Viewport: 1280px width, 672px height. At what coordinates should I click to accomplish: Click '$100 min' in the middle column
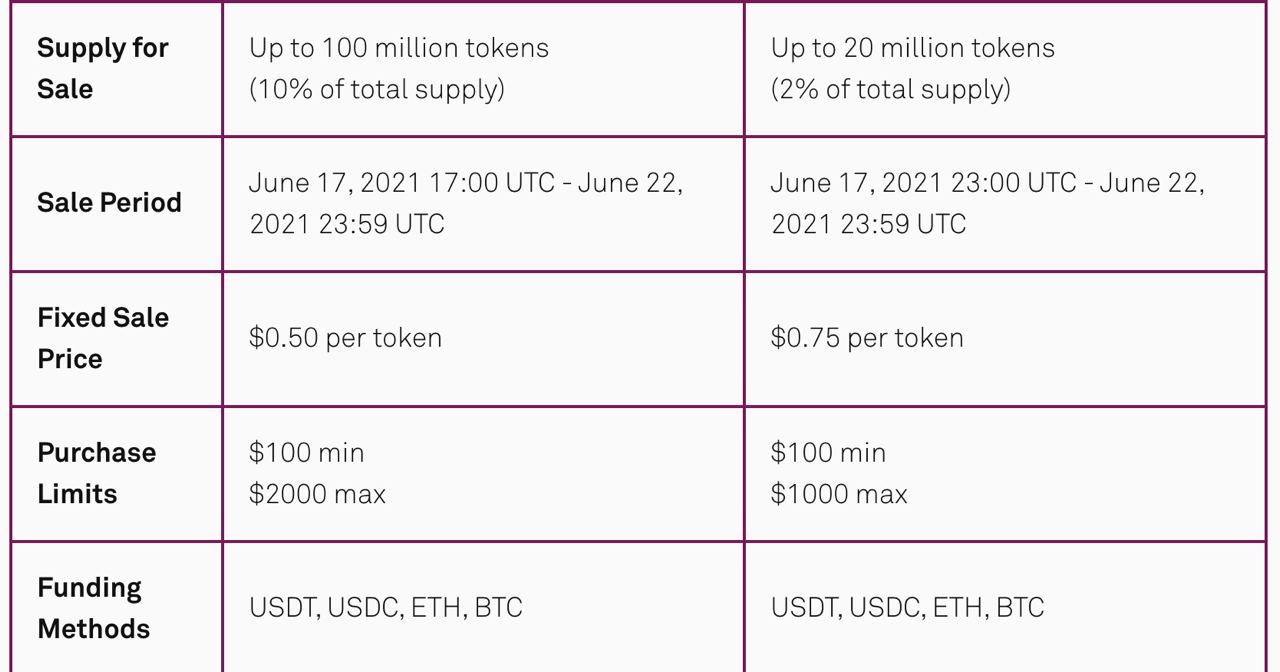[x=307, y=453]
